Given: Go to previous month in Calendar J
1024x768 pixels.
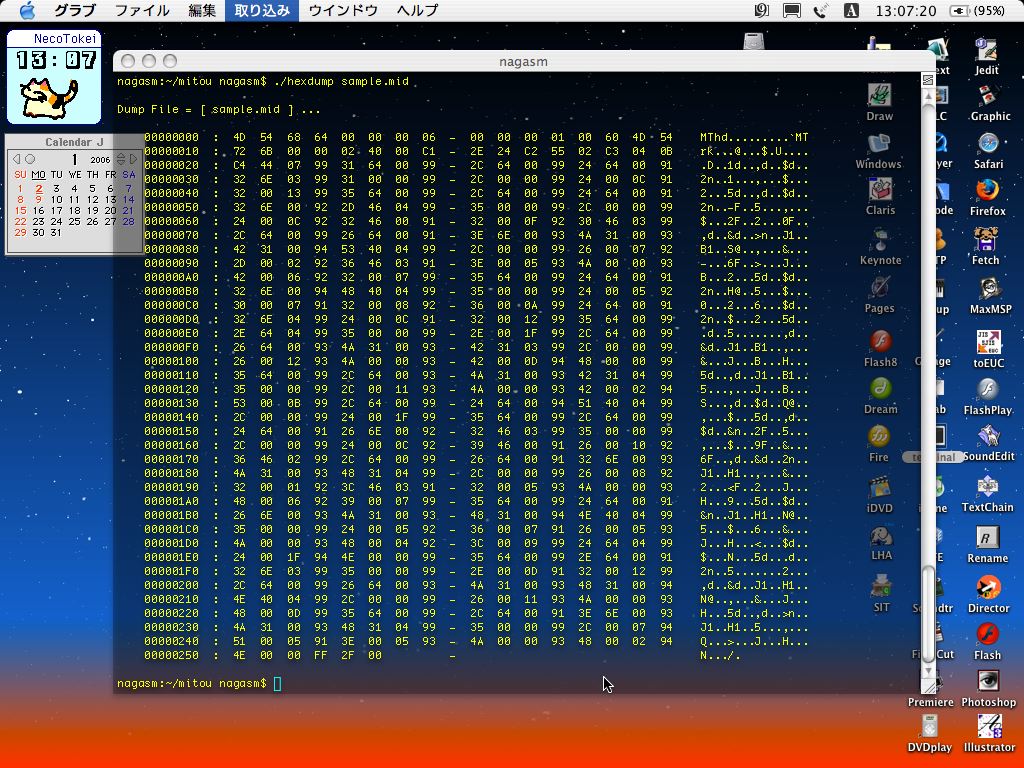Looking at the screenshot, I should tap(16, 159).
